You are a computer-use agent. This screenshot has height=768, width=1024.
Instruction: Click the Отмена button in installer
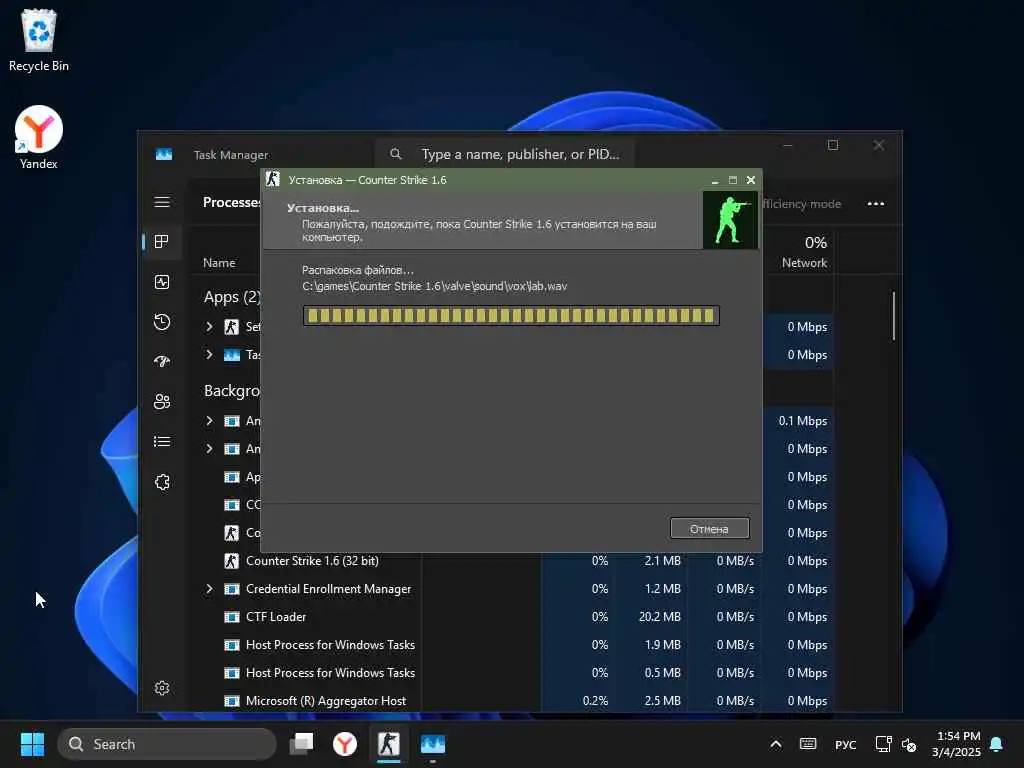pyautogui.click(x=709, y=529)
